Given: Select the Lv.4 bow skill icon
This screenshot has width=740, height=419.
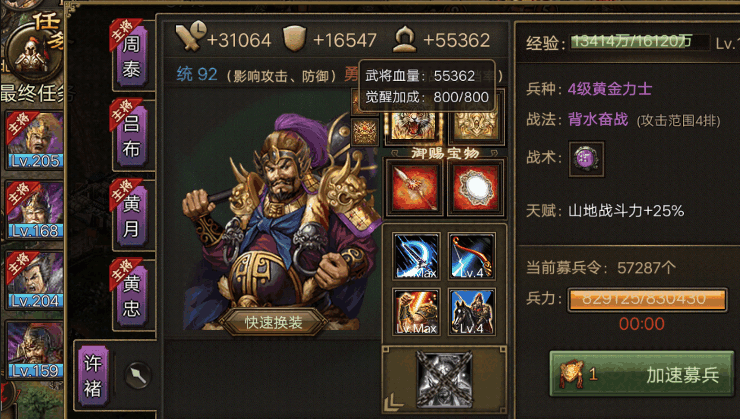Looking at the screenshot, I should (471, 256).
